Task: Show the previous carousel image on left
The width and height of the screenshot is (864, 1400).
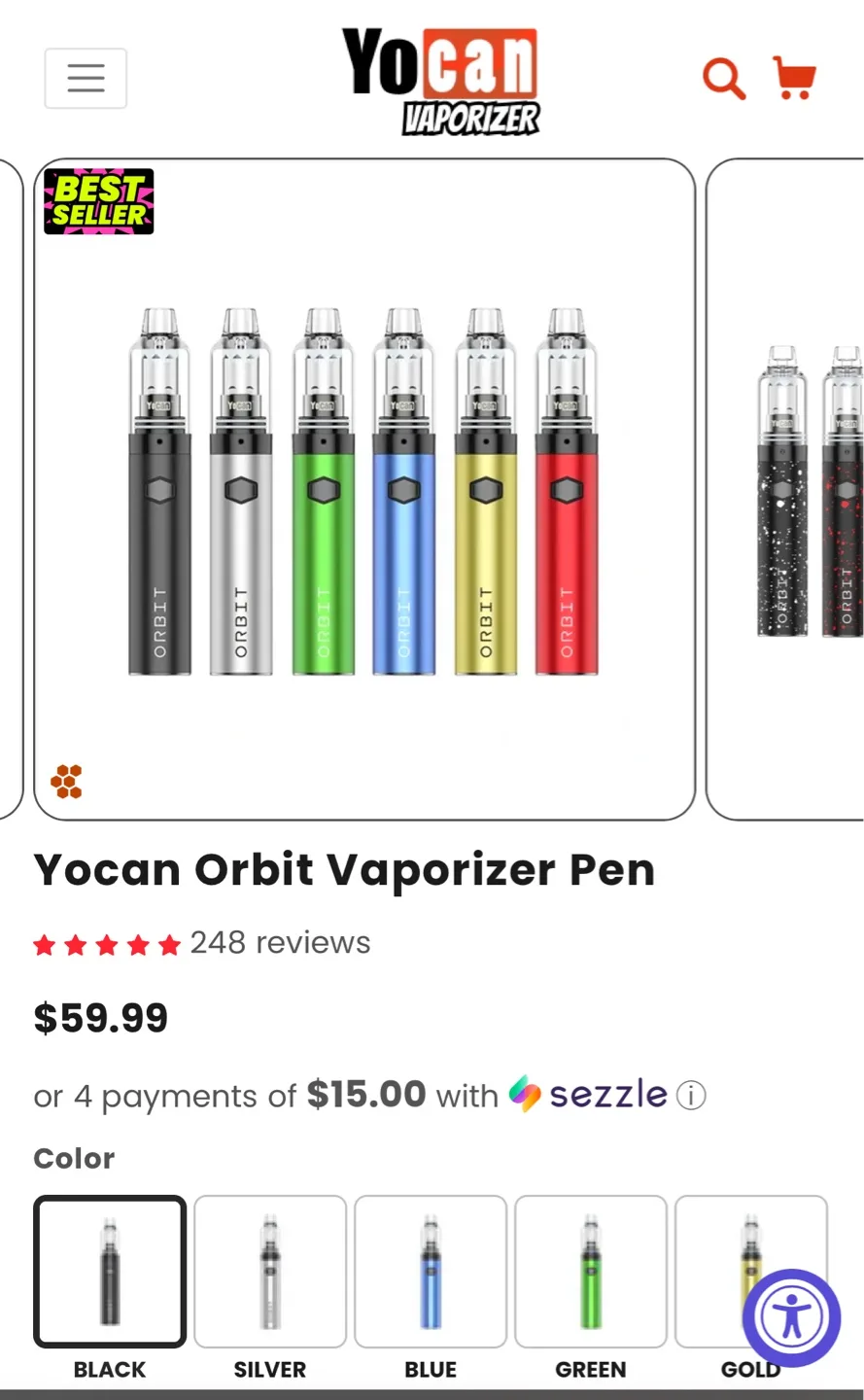Action: (x=11, y=489)
